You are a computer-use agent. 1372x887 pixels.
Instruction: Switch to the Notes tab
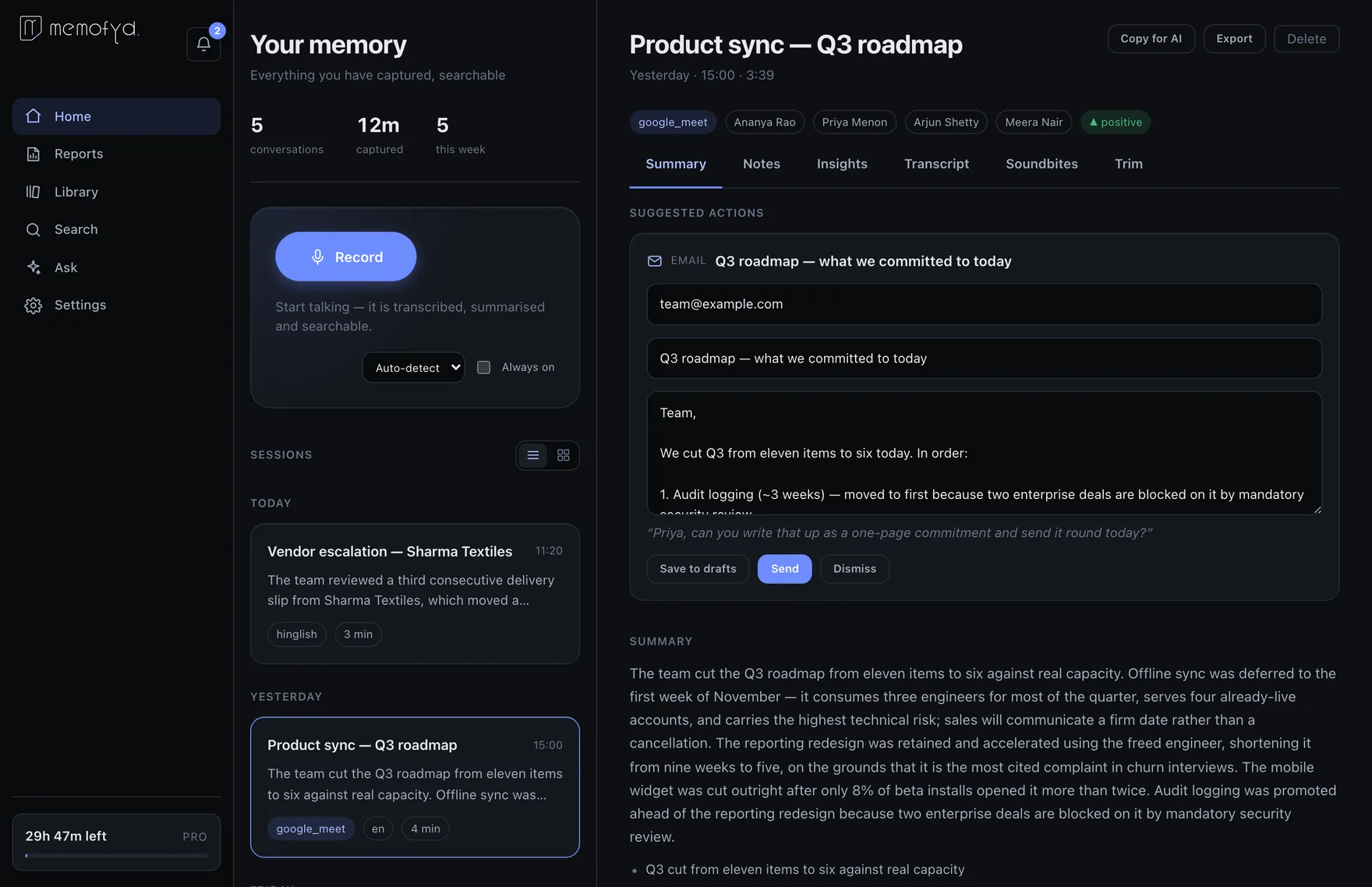pos(762,164)
